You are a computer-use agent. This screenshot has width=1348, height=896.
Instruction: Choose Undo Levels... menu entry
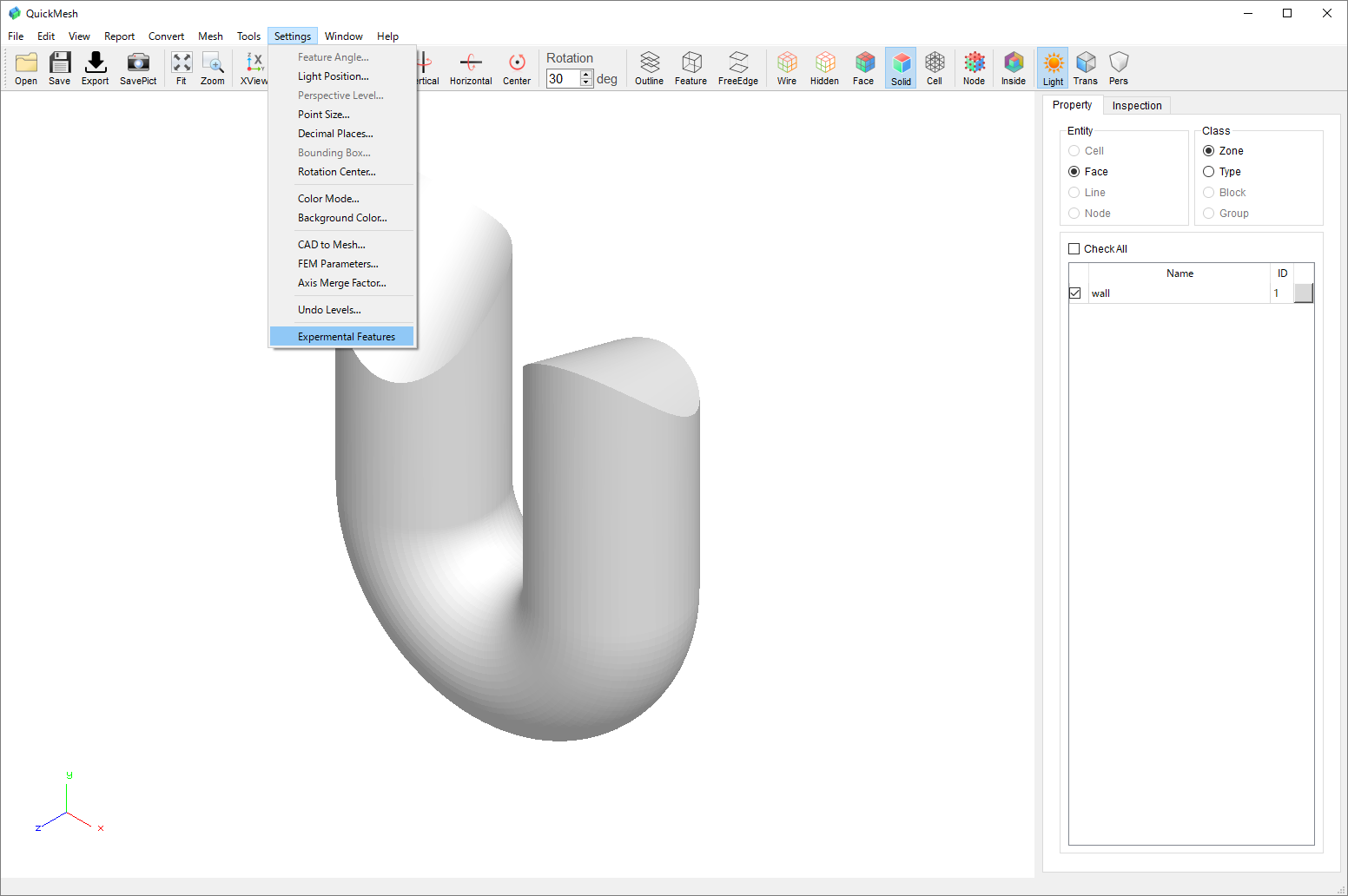(342, 310)
